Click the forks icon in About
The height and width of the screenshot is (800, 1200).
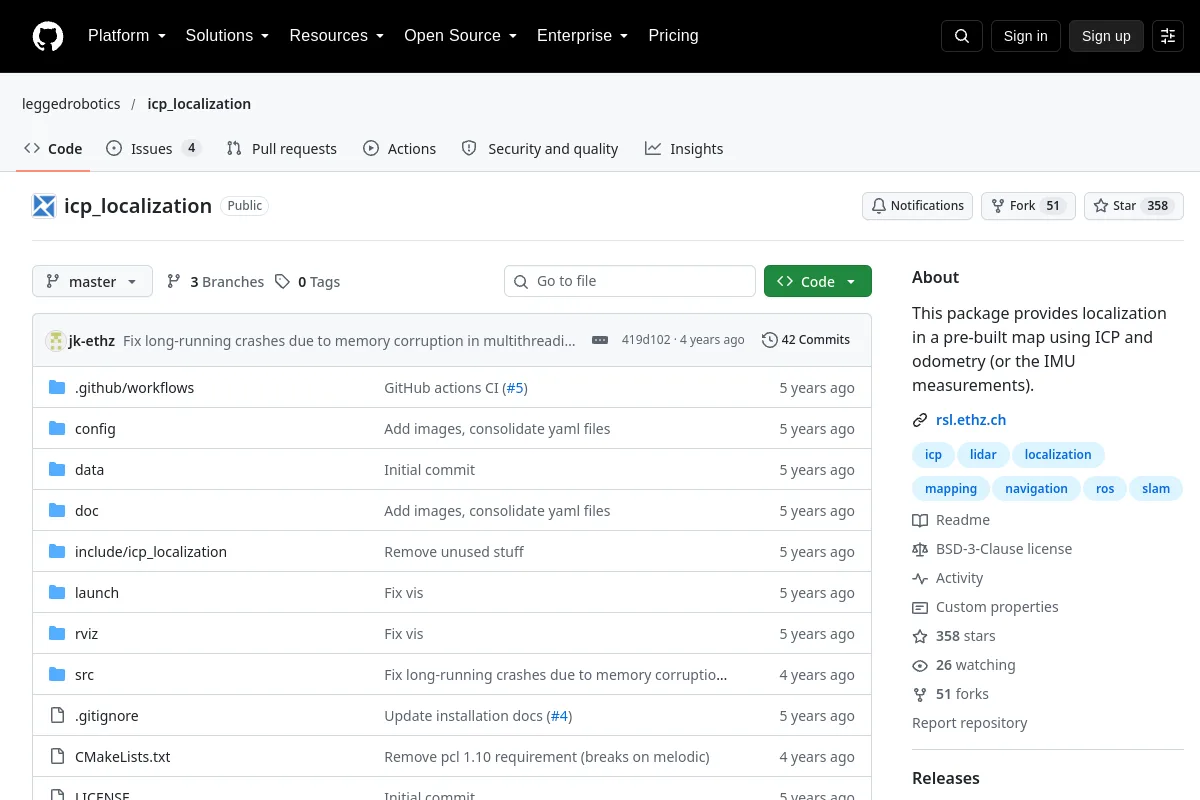[x=920, y=694]
